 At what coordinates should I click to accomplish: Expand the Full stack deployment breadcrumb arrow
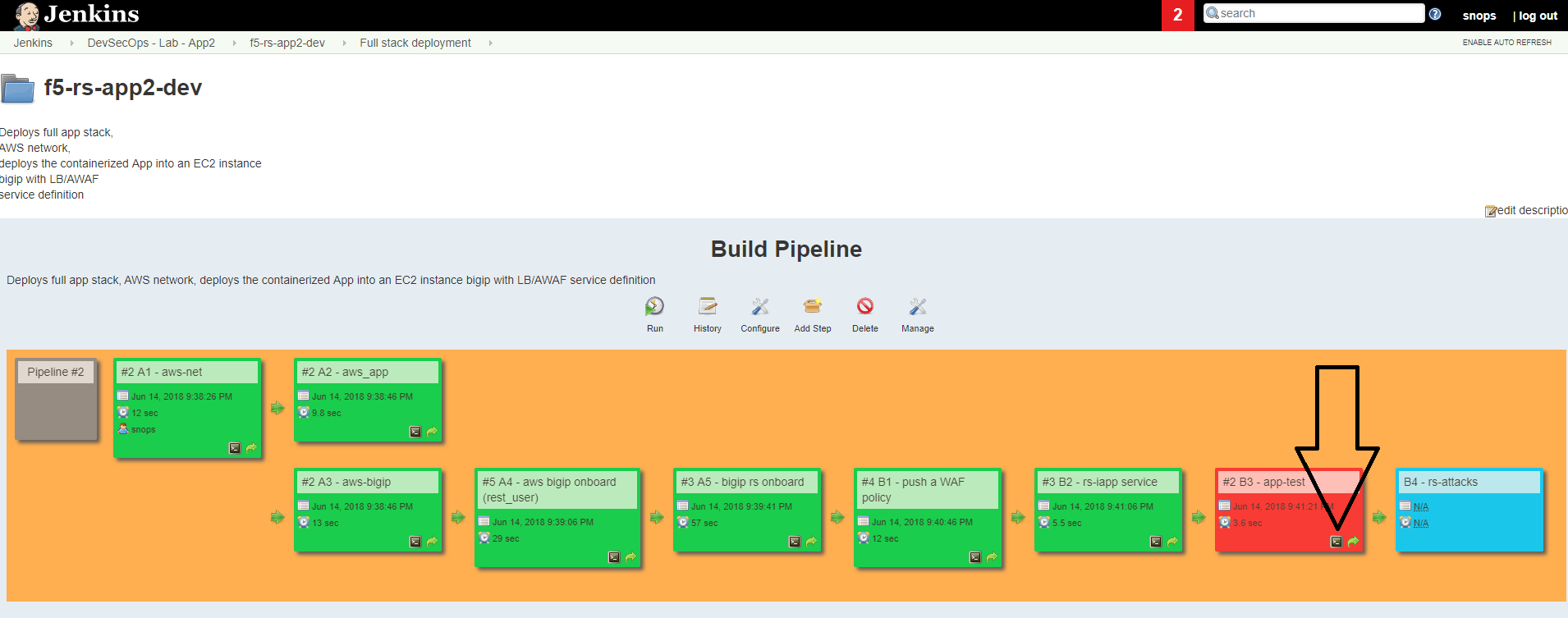(490, 43)
